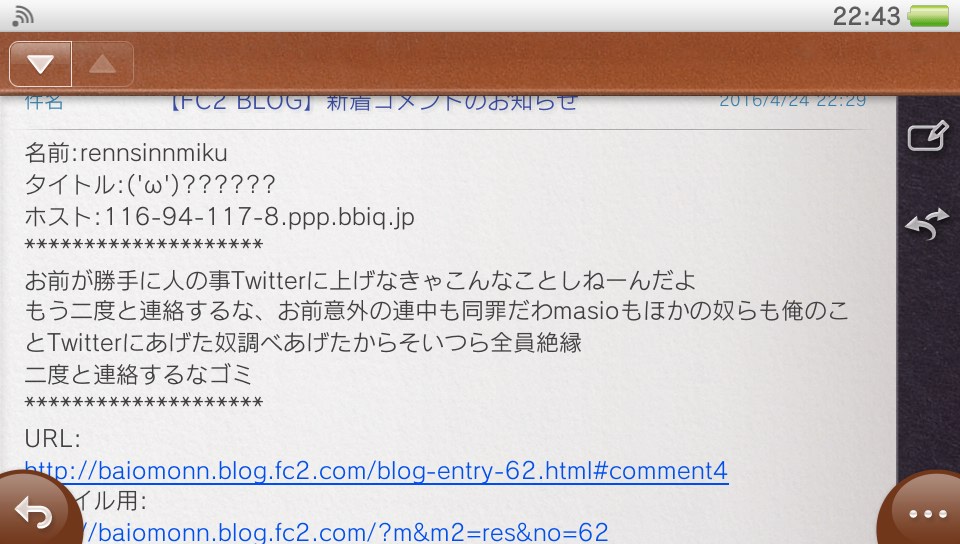The width and height of the screenshot is (960, 544).
Task: Tap the back arrow button
Action: [36, 511]
